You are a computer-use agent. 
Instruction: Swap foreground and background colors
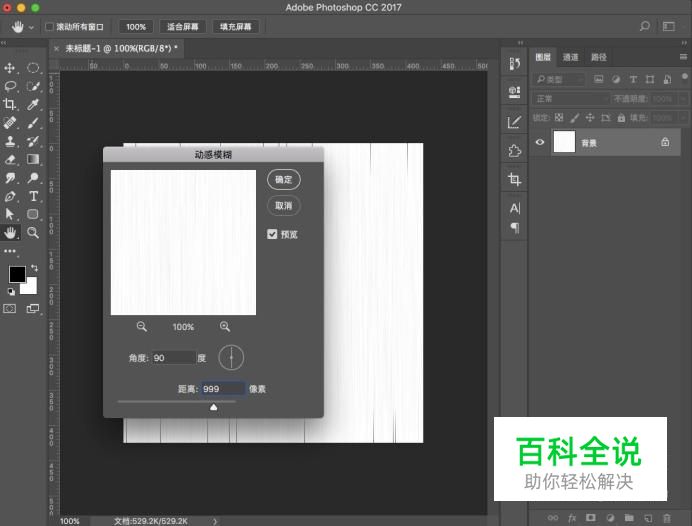click(x=34, y=268)
